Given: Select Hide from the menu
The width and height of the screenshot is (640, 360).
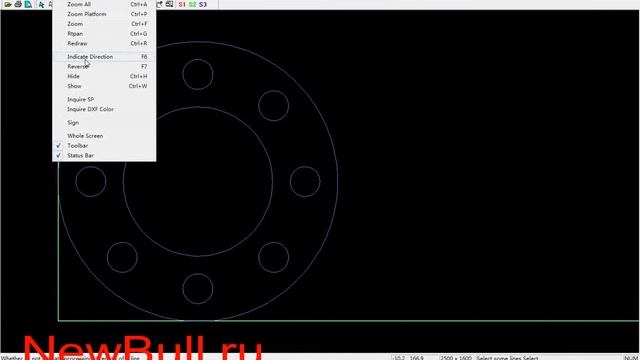Looking at the screenshot, I should [104, 76].
